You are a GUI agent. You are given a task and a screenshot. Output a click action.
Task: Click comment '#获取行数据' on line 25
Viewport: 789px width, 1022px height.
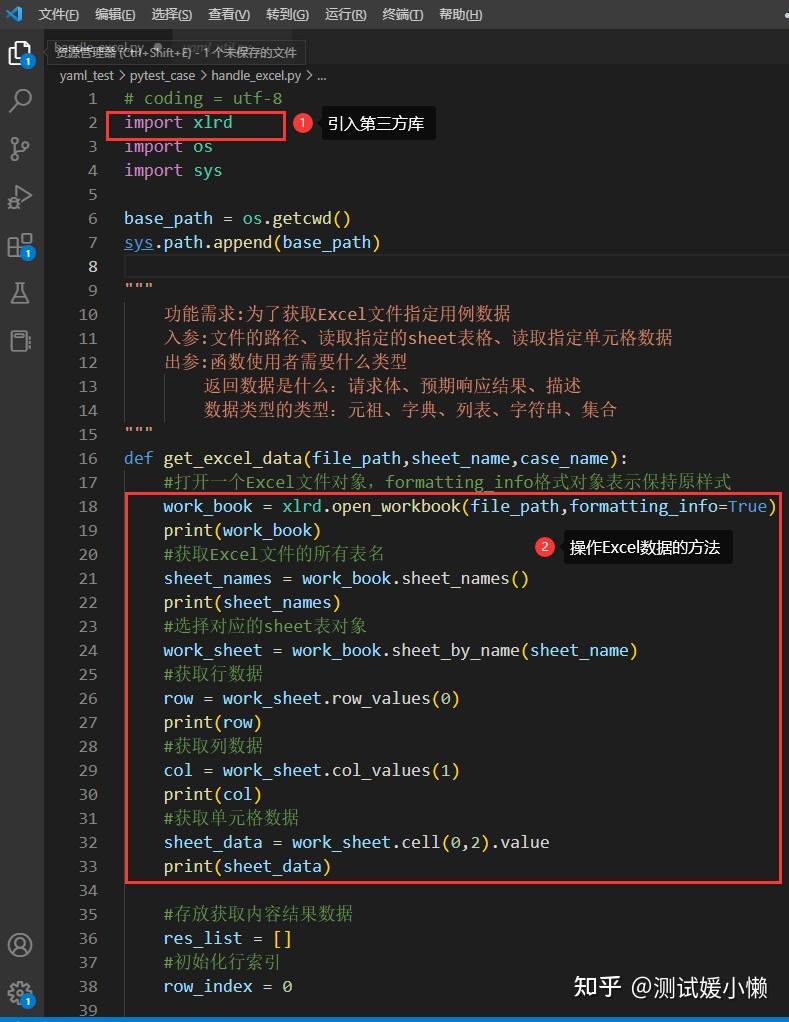point(213,674)
